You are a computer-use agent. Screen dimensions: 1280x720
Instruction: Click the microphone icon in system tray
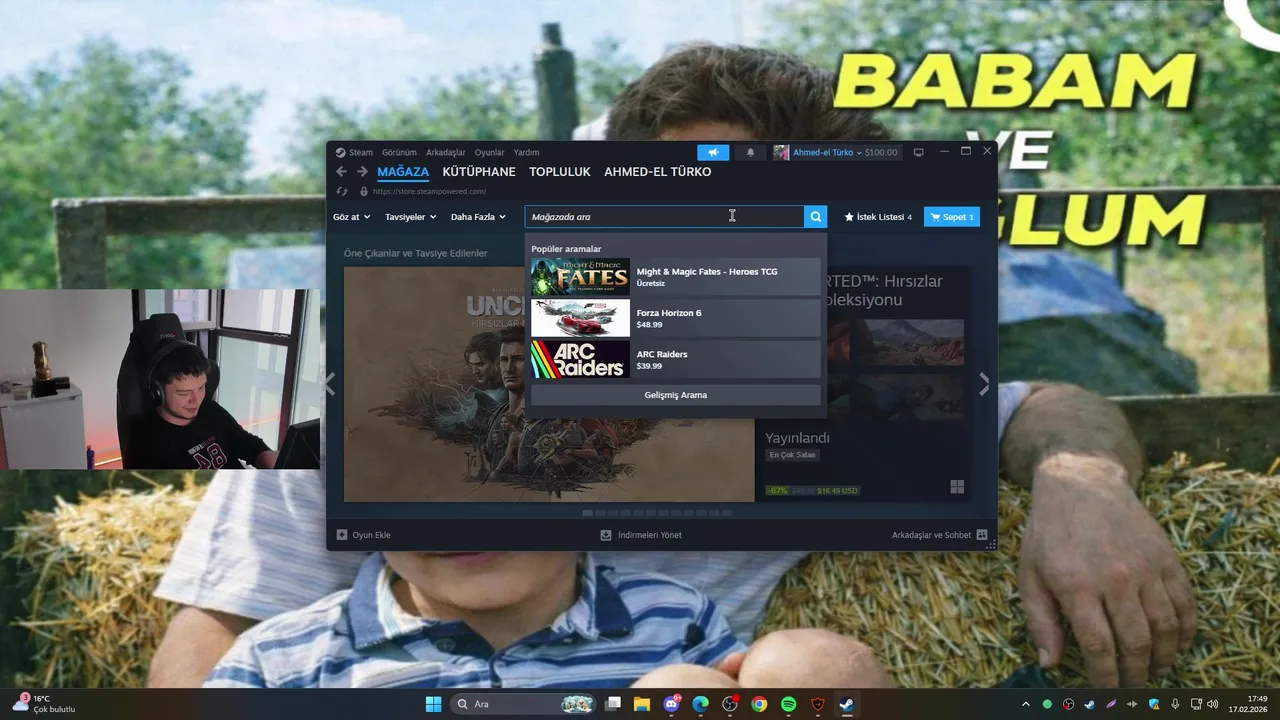coord(1175,704)
